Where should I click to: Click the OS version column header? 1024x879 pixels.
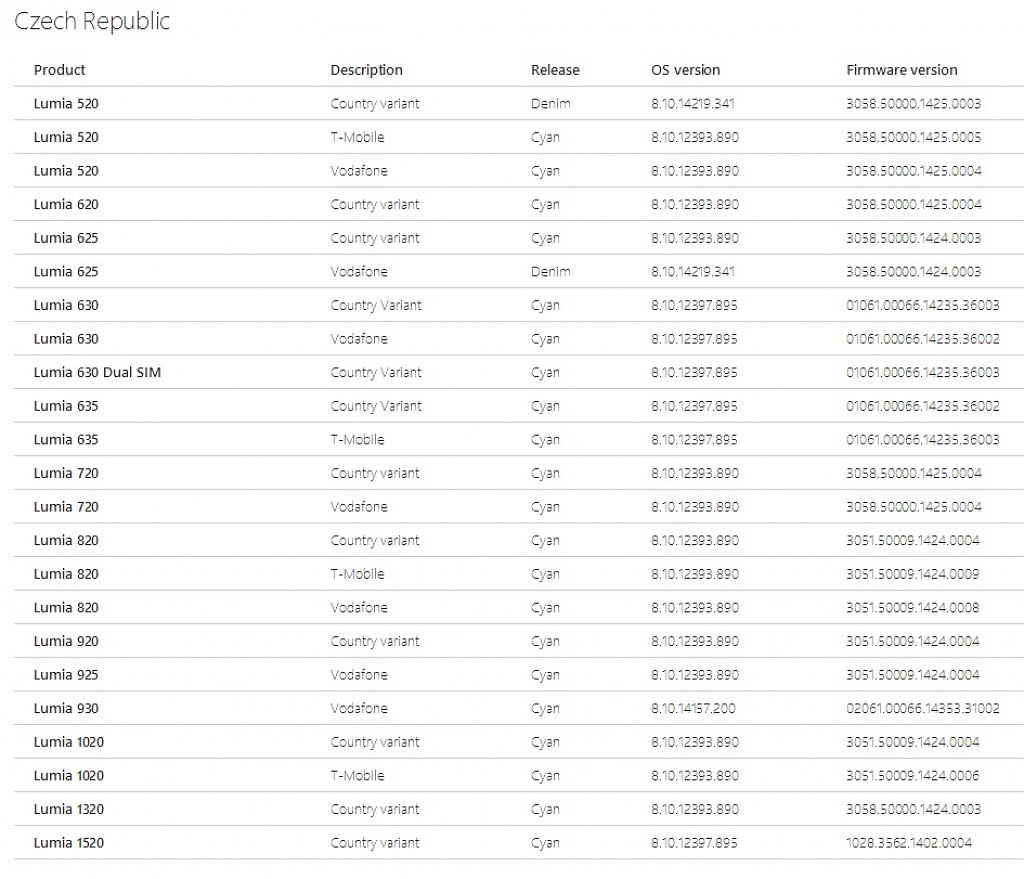tap(685, 70)
